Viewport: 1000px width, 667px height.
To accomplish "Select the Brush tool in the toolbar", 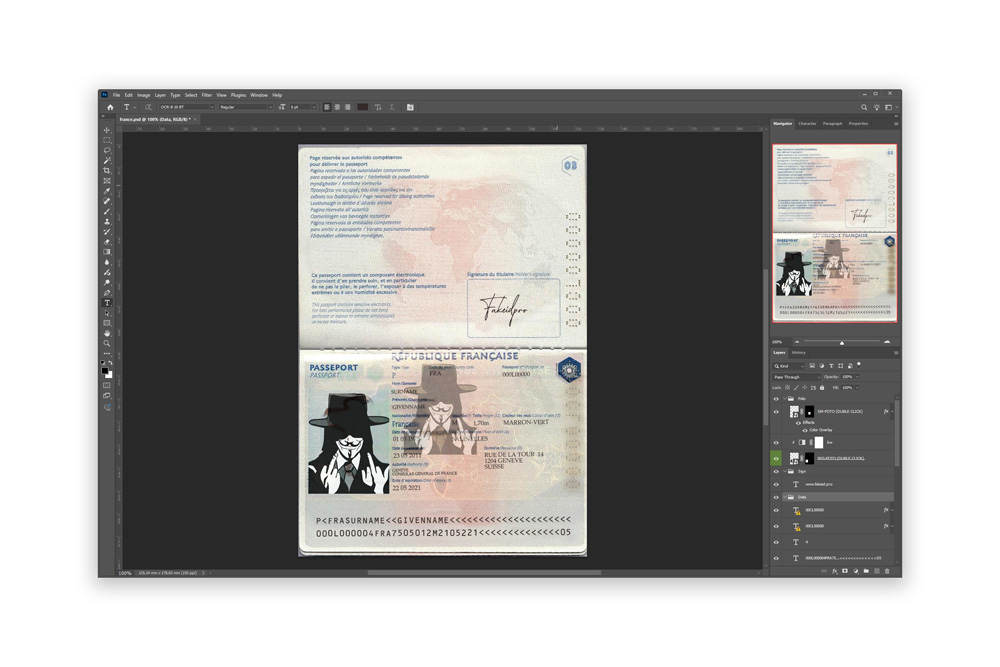I will pos(104,214).
